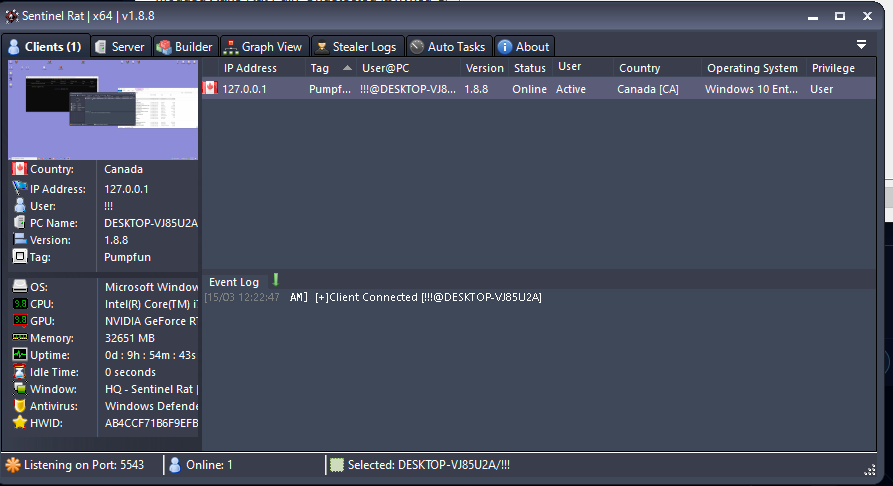Click the "Selected: DESKTOP-VJ85U2A/!!!" status text
This screenshot has width=893, height=486.
pos(429,465)
